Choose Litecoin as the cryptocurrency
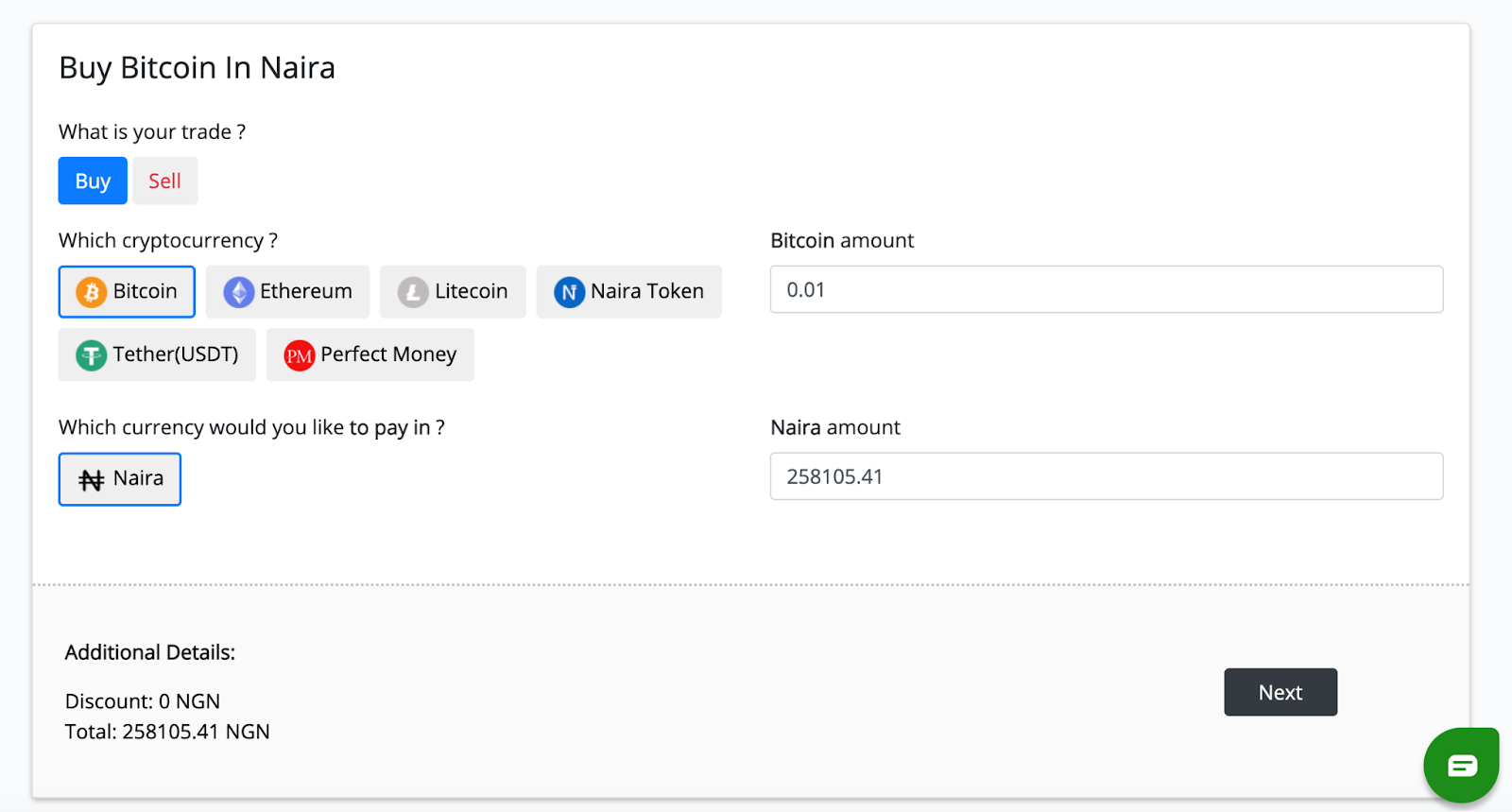Image resolution: width=1512 pixels, height=812 pixels. 453,292
